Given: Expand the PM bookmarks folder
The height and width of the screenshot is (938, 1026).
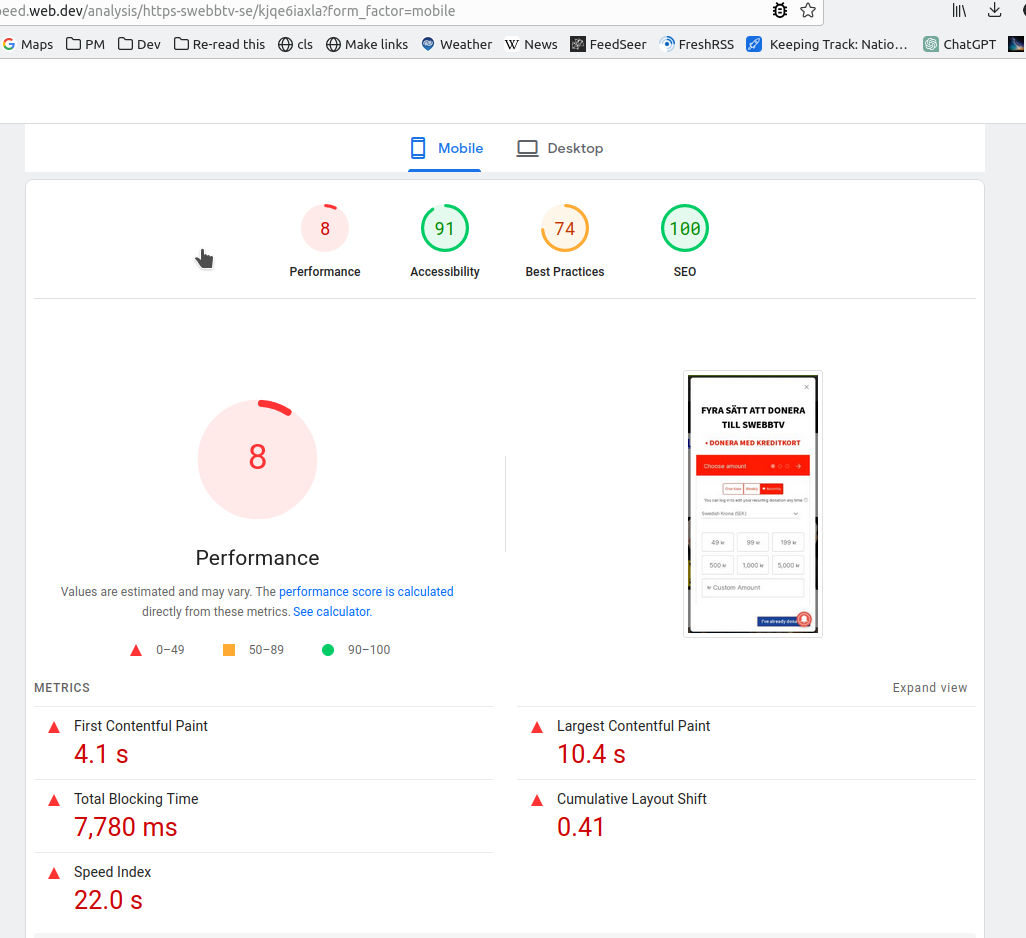Looking at the screenshot, I should click(84, 44).
